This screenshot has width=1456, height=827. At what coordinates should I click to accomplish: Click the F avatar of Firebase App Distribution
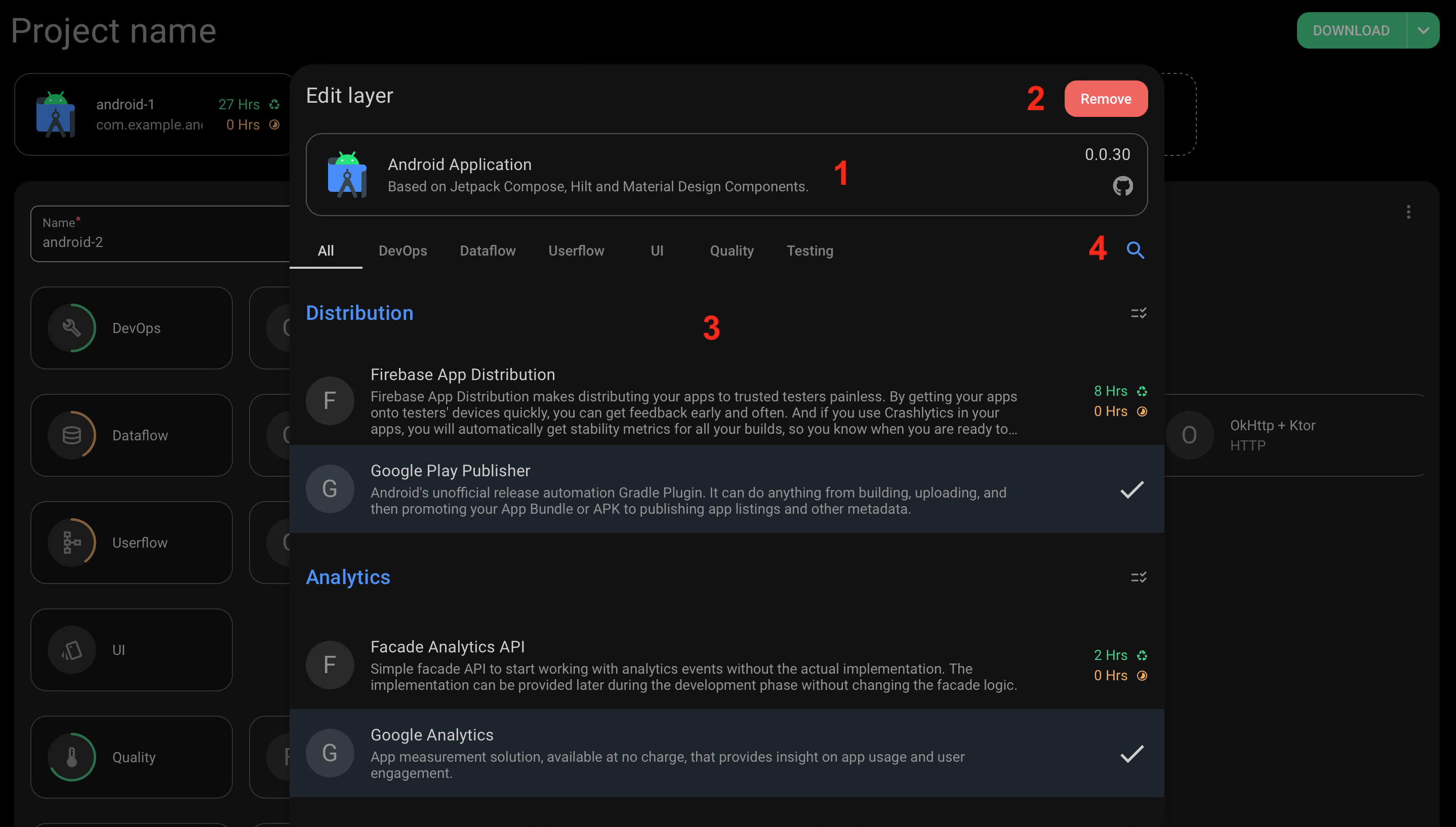(x=330, y=401)
